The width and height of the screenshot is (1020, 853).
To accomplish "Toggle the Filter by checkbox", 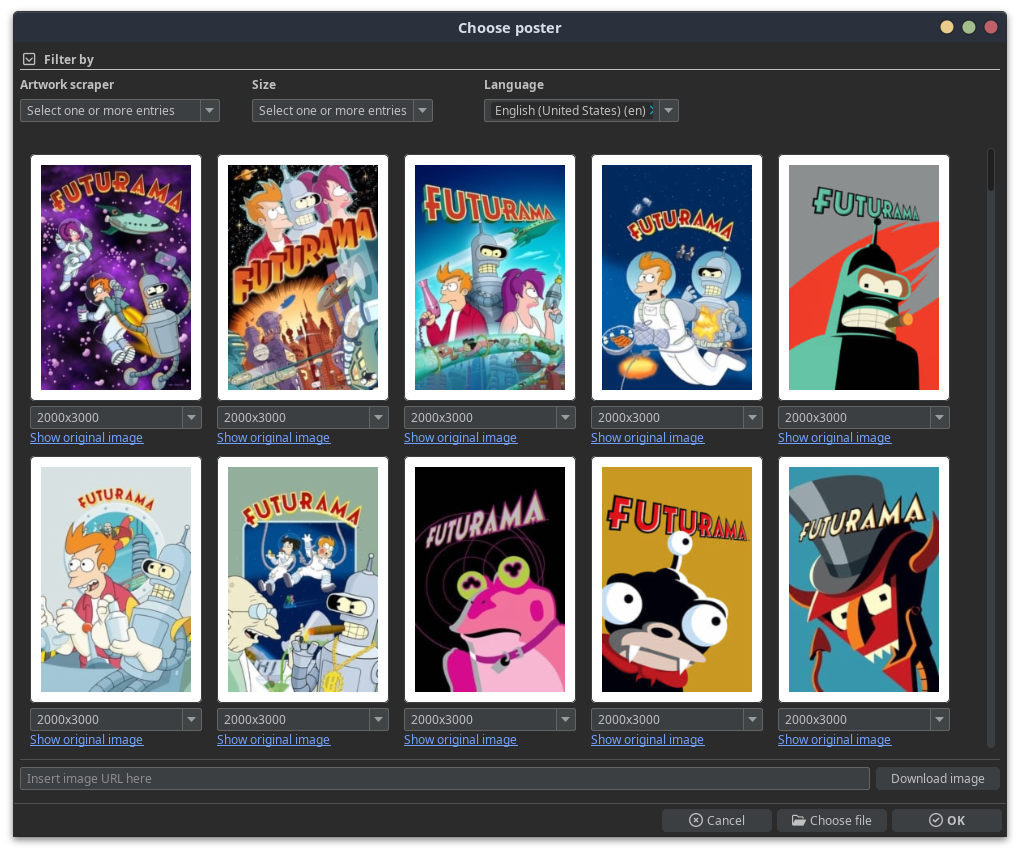I will pos(29,59).
